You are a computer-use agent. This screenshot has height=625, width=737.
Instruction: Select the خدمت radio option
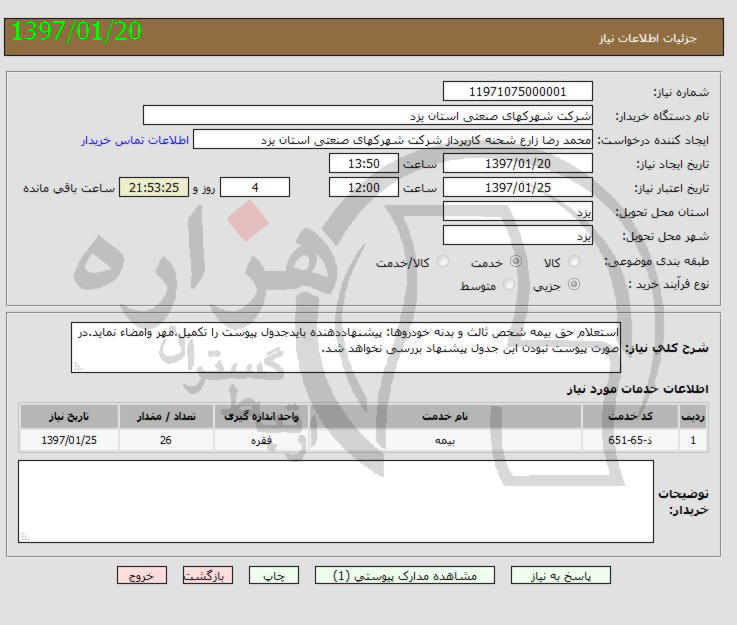516,262
